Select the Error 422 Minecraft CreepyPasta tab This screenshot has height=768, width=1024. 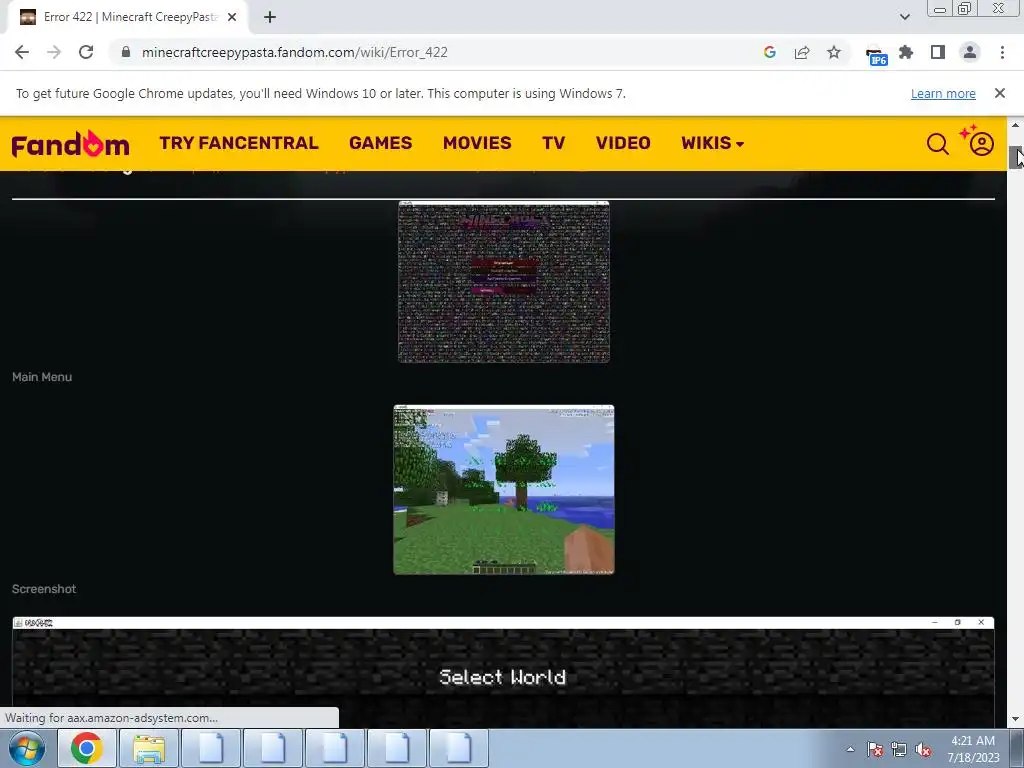coord(128,17)
